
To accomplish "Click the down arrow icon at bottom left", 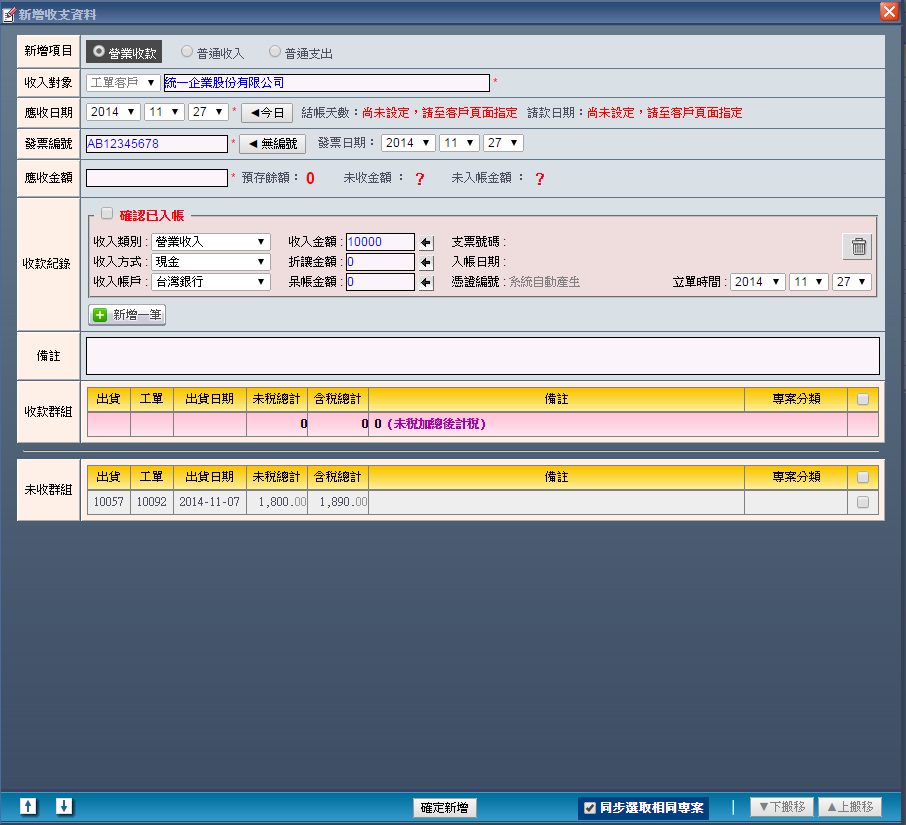I will pyautogui.click(x=64, y=806).
